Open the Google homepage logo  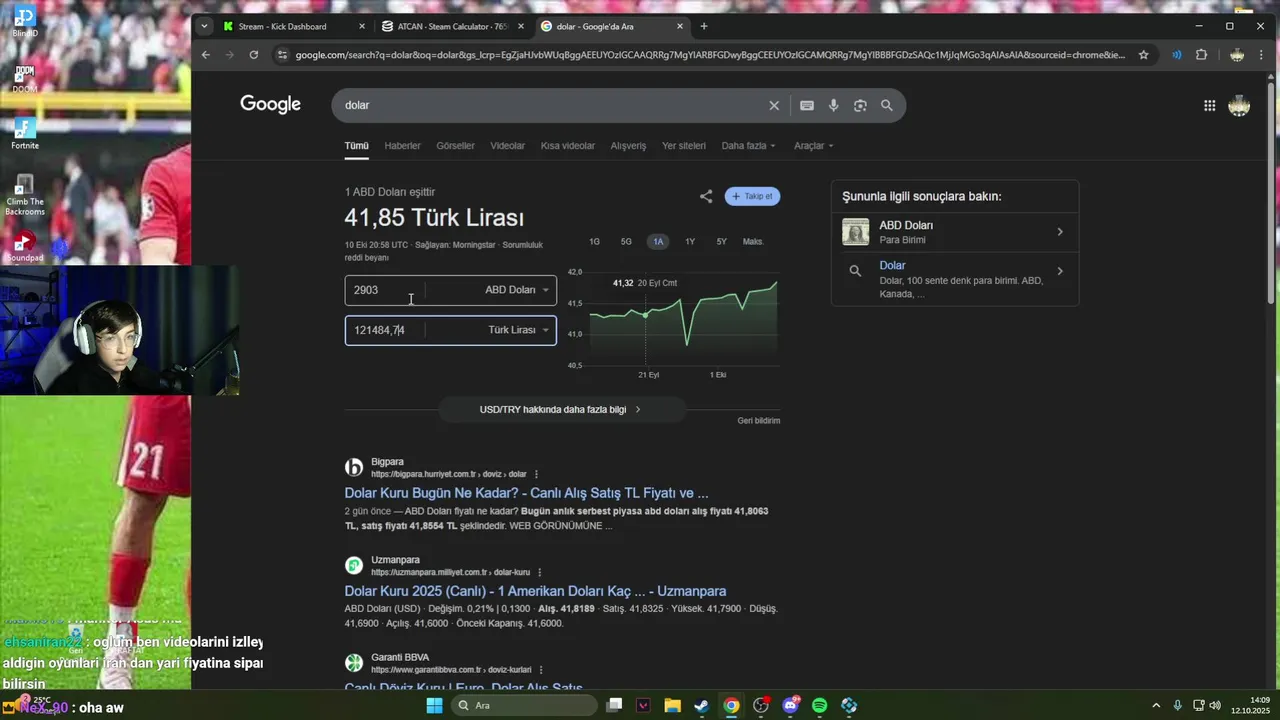pyautogui.click(x=270, y=105)
